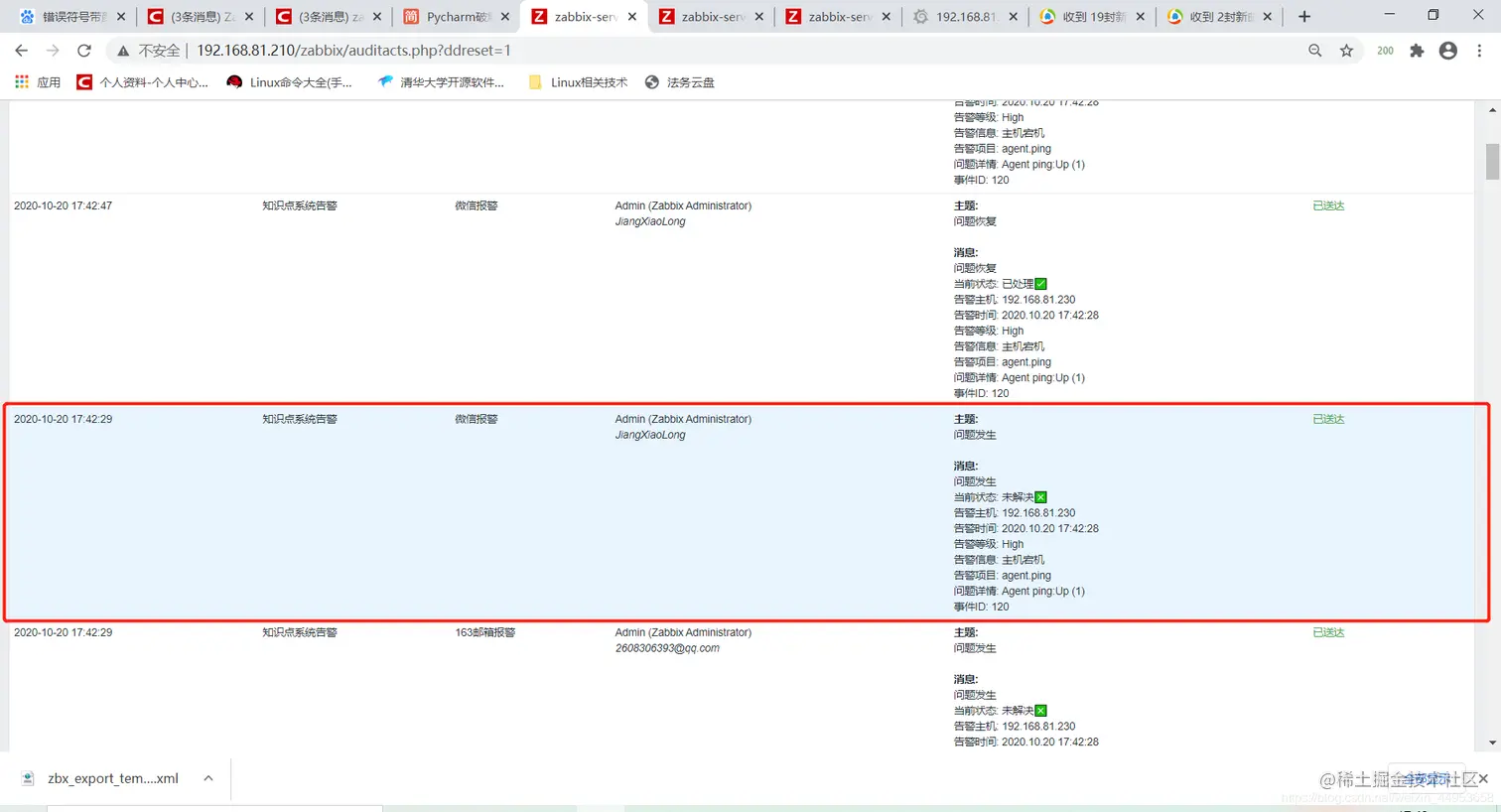The image size is (1501, 812).
Task: Click 微信报警 in the 17:42:47 row
Action: coord(477,205)
